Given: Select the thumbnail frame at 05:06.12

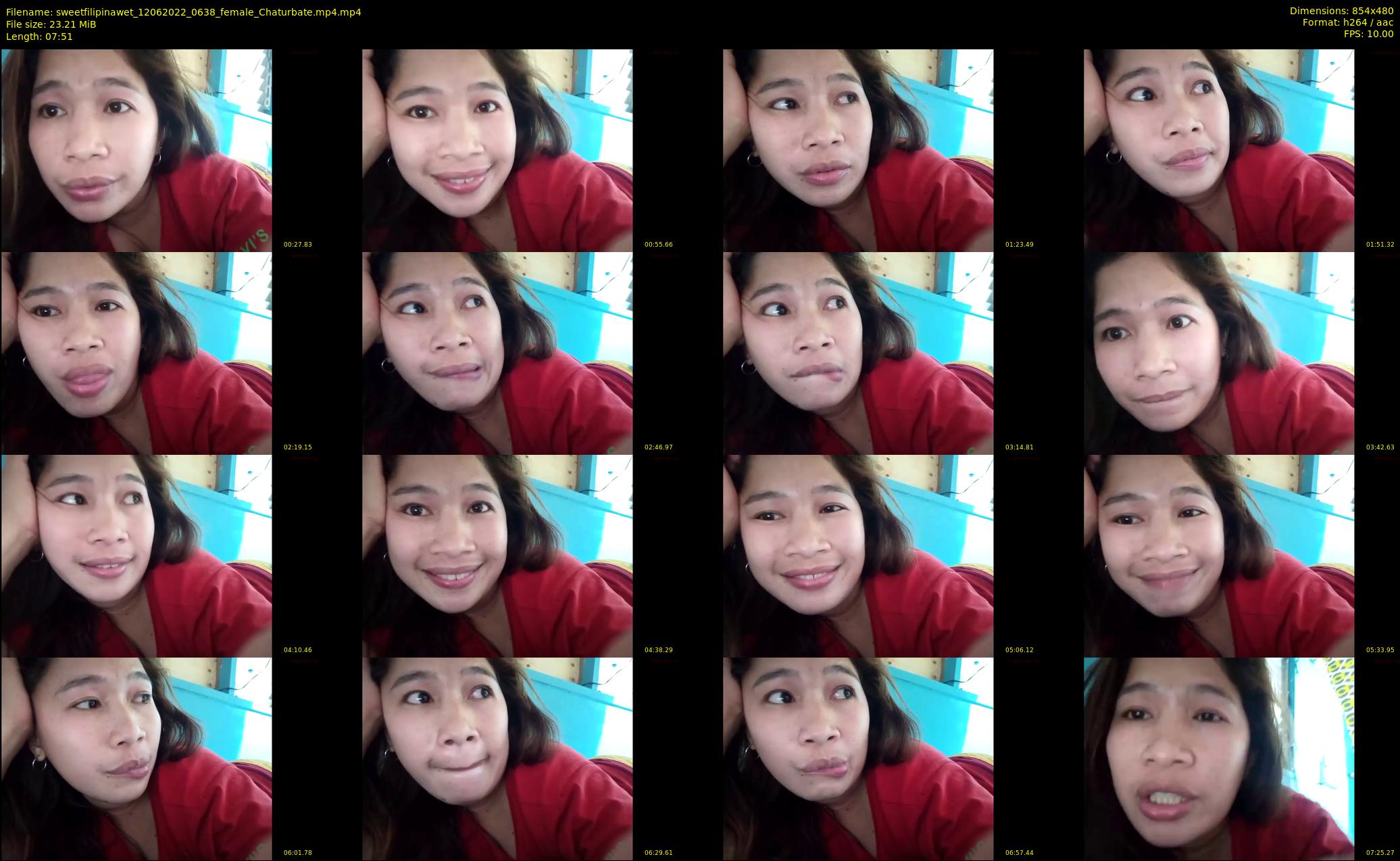Looking at the screenshot, I should (x=858, y=556).
